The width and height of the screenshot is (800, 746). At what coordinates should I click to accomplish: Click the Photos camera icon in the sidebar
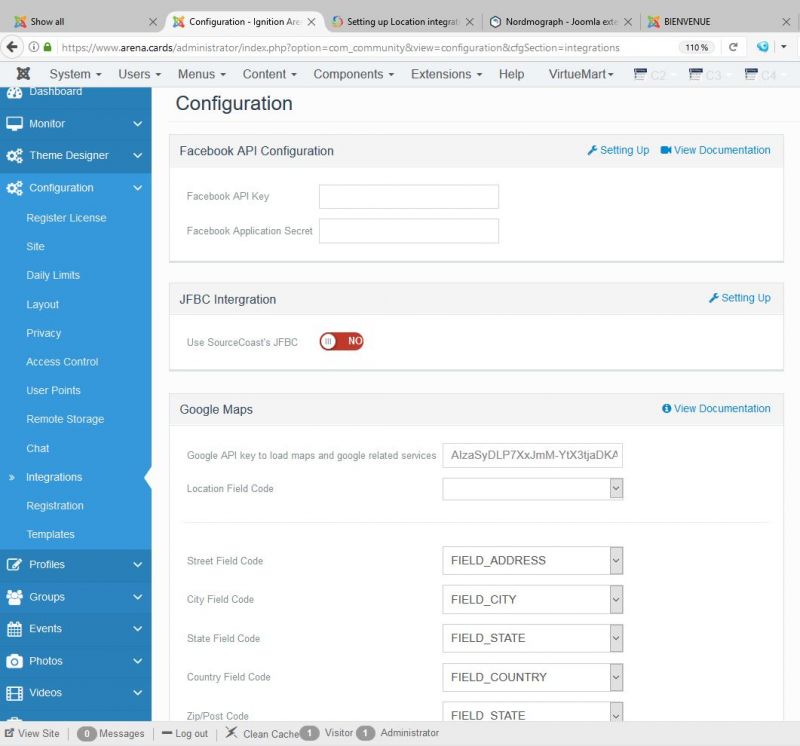14,661
